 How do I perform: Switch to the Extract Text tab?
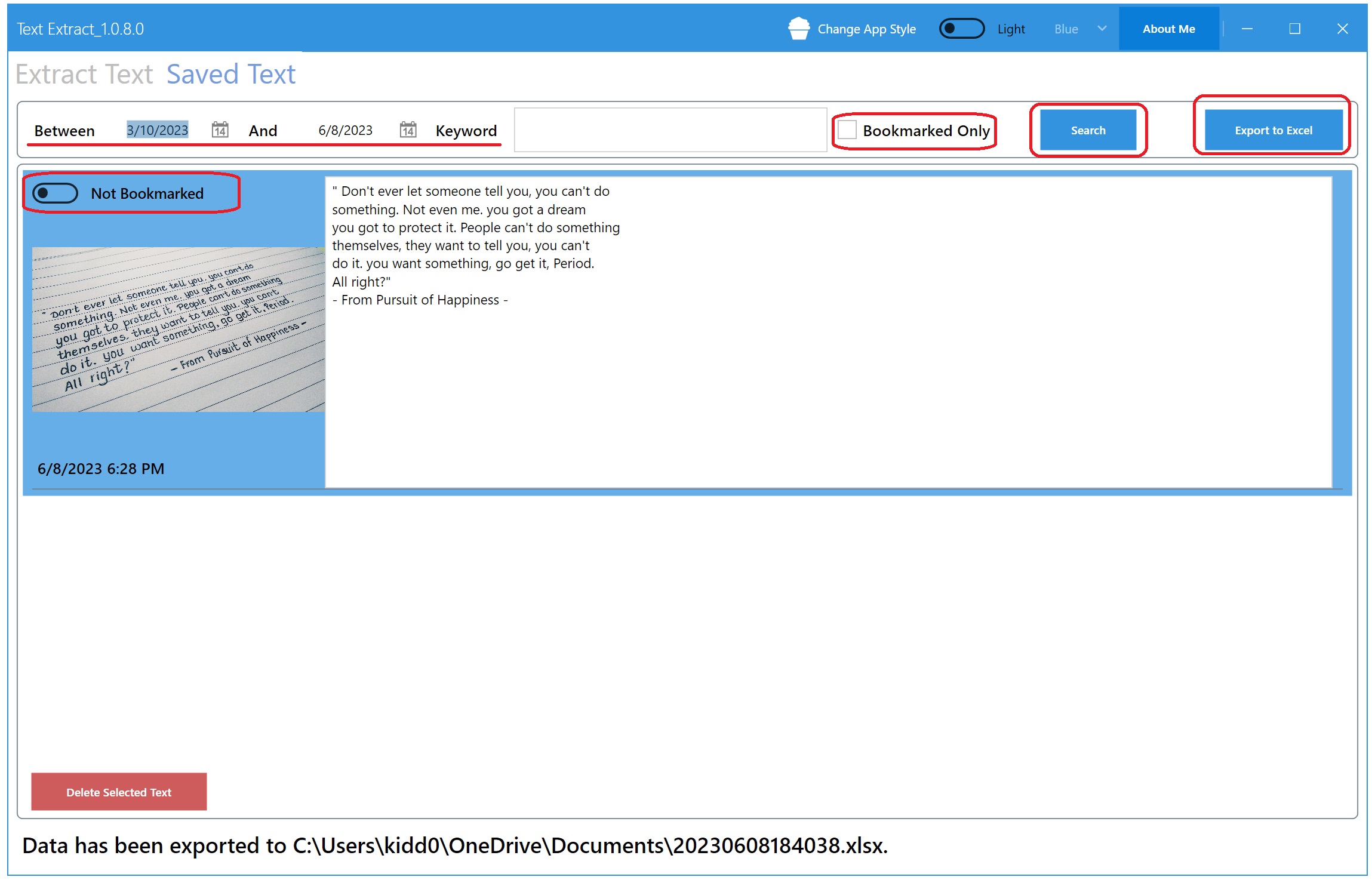pyautogui.click(x=84, y=74)
